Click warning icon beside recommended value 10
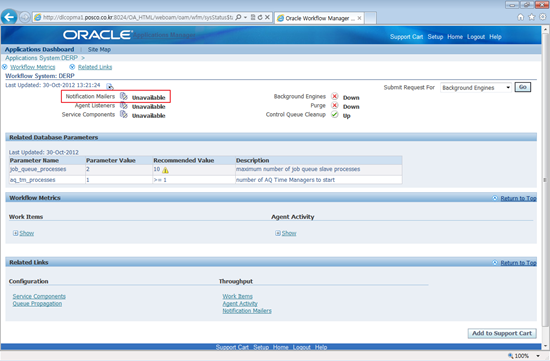 coord(165,170)
